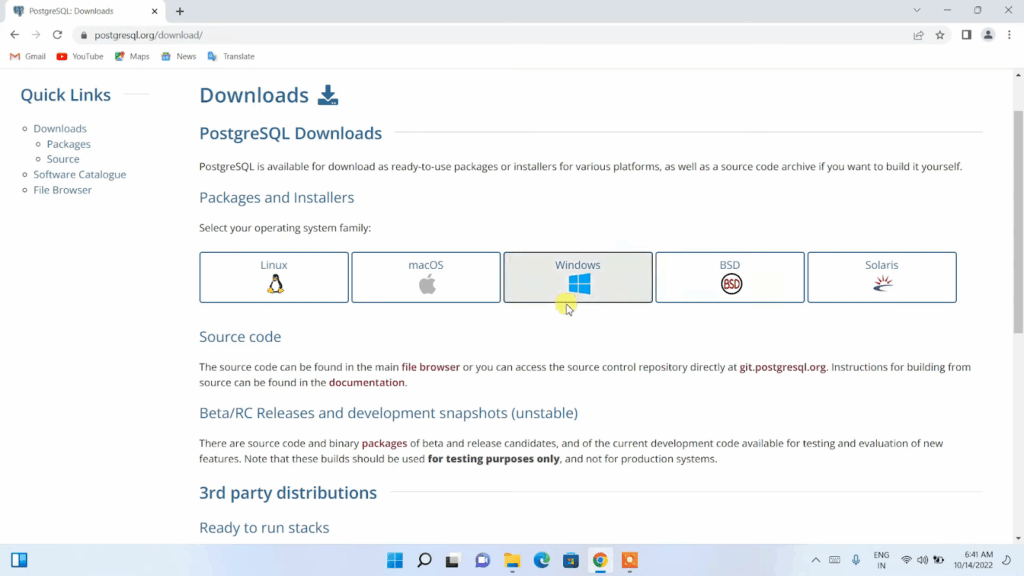Choose the Solaris operating system button
Viewport: 1024px width, 576px height.
pos(882,278)
